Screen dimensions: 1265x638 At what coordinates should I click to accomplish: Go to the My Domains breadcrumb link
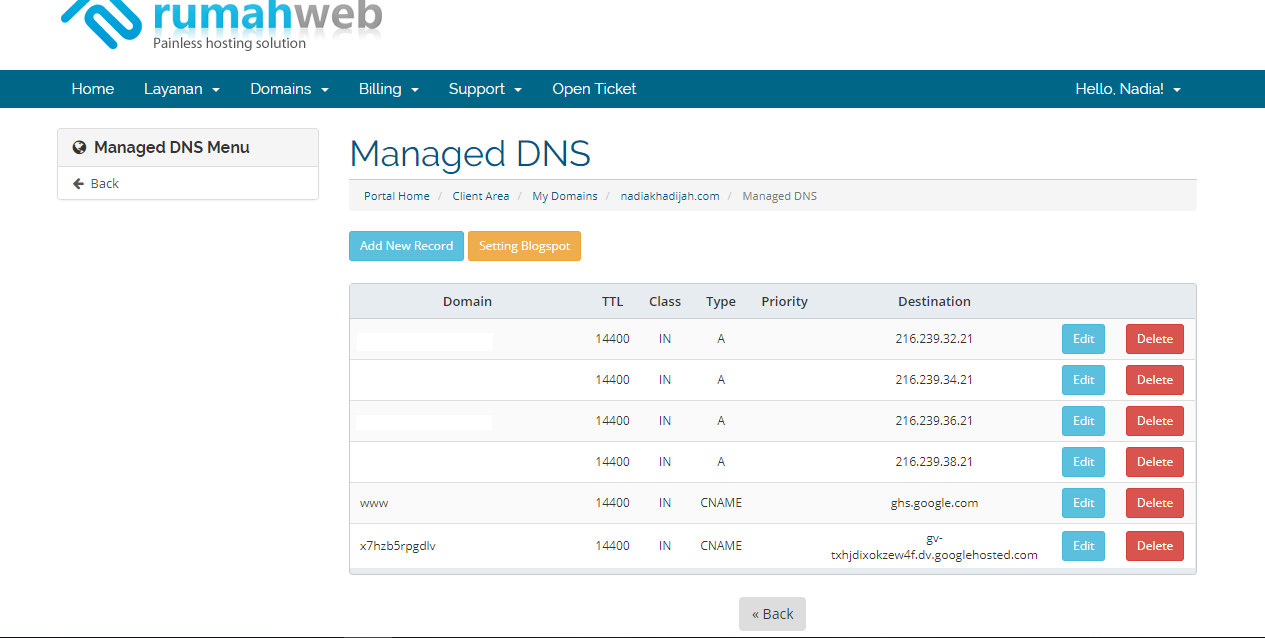coord(565,196)
